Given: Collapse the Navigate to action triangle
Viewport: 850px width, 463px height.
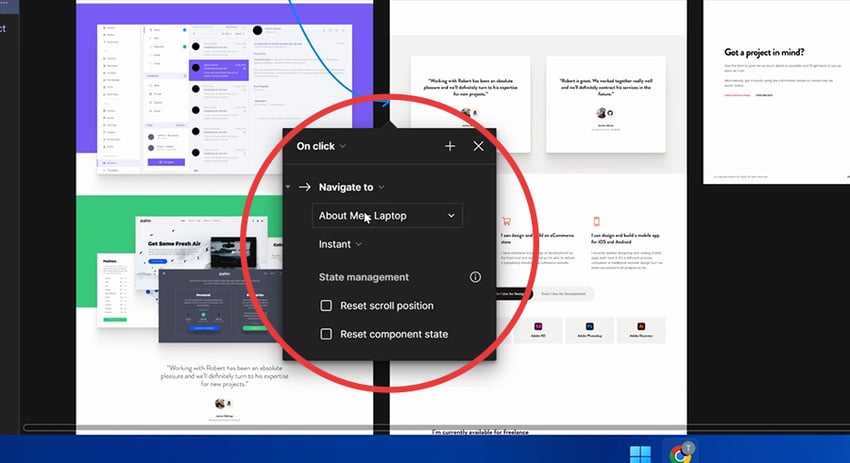Looking at the screenshot, I should point(288,187).
